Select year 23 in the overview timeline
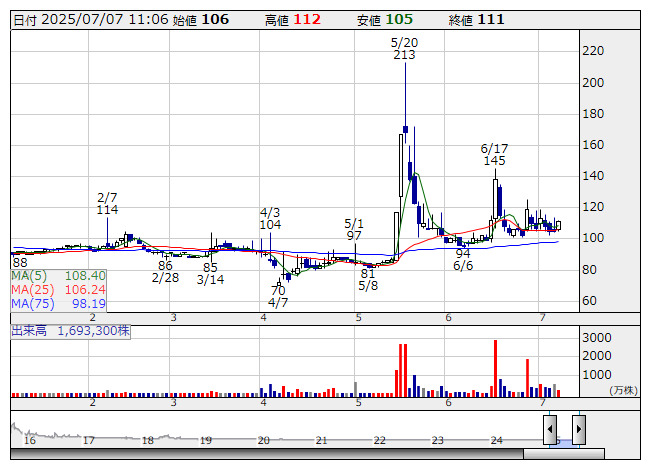This screenshot has height=470, width=653. coord(437,440)
